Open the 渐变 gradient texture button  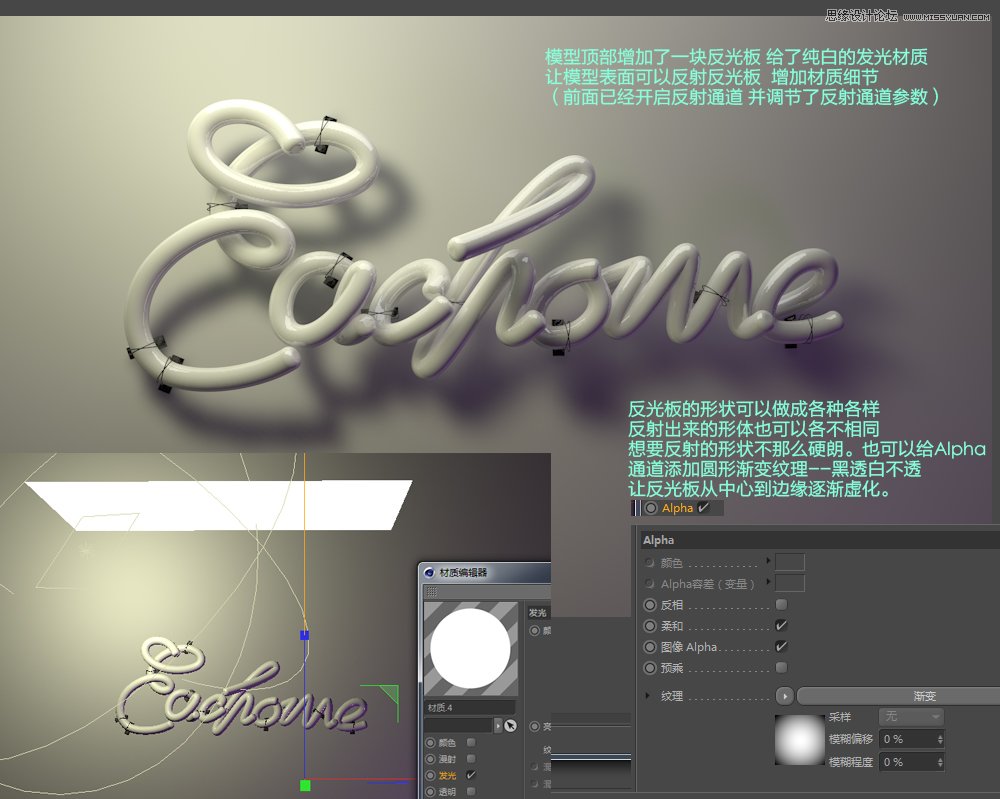pos(923,696)
